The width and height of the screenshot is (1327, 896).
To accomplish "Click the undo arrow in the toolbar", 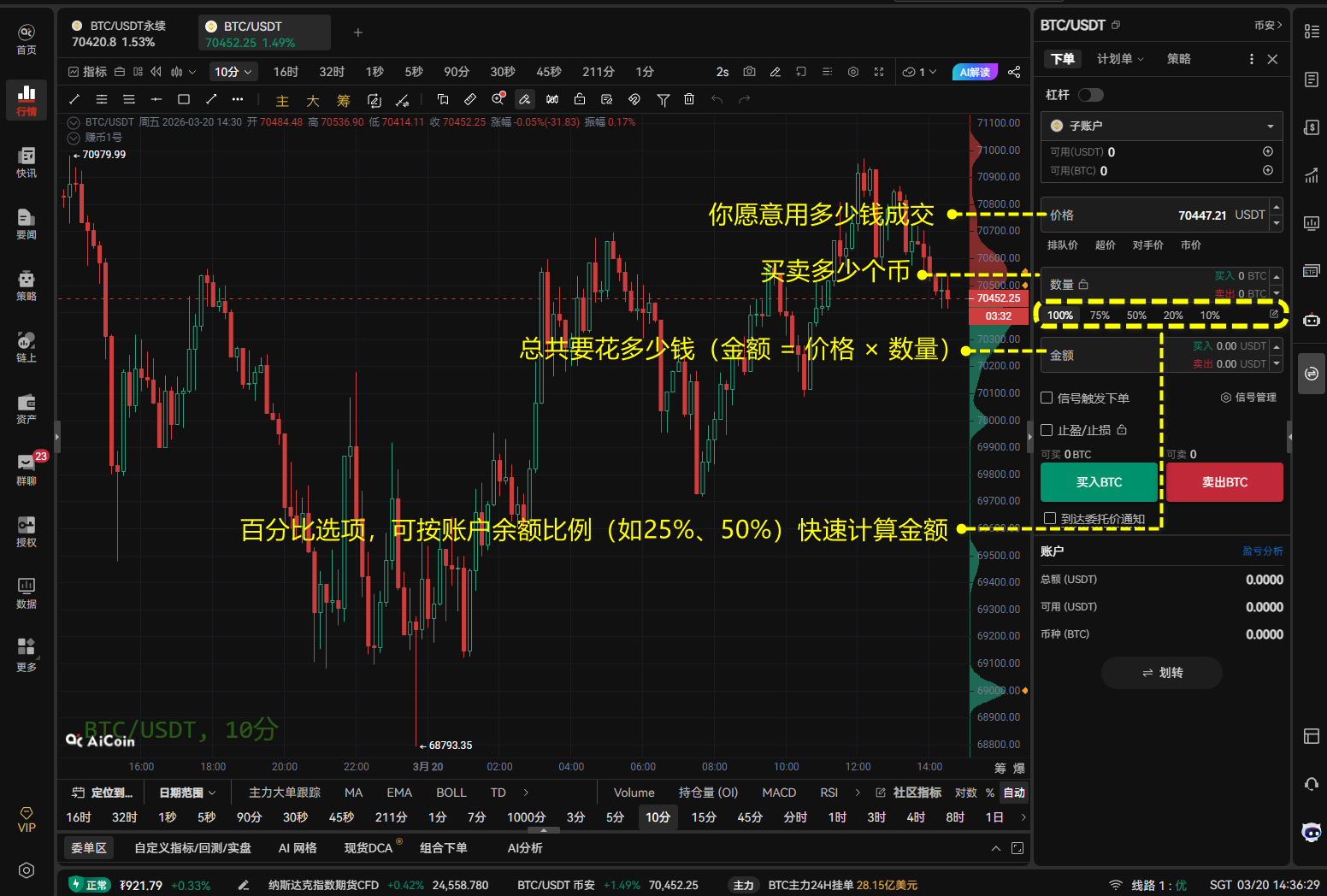I will pos(718,100).
